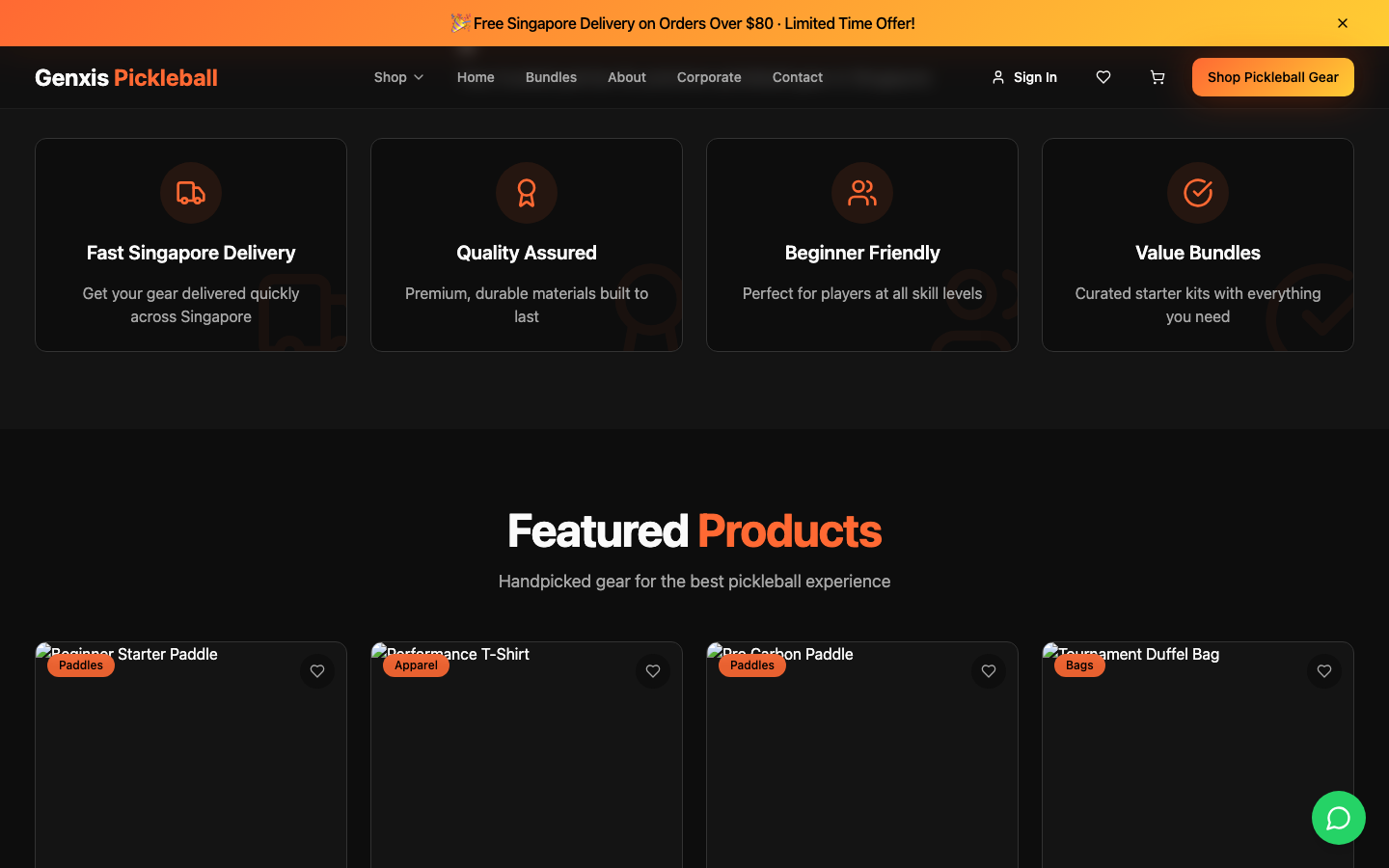Click 'Perfect for players at all skill levels'
The width and height of the screenshot is (1389, 868).
point(862,293)
